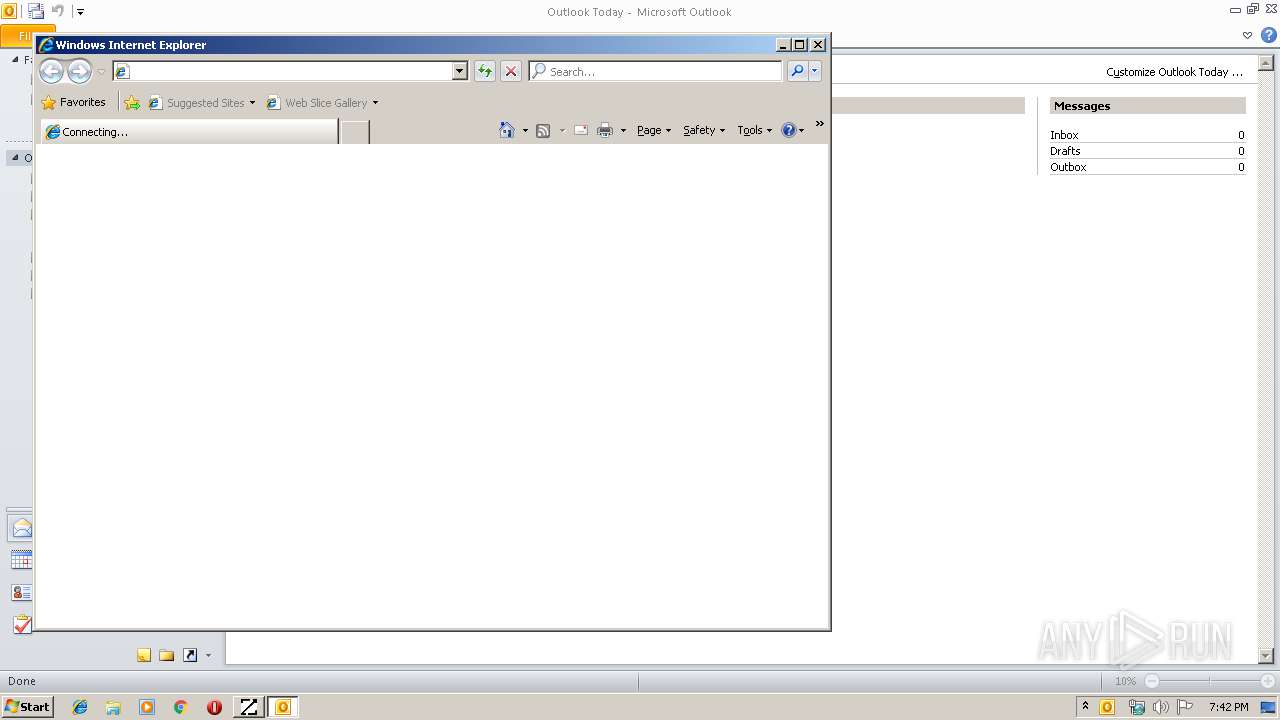Click Send/Receive All Folders in Outlook toolbar

[x=36, y=12]
